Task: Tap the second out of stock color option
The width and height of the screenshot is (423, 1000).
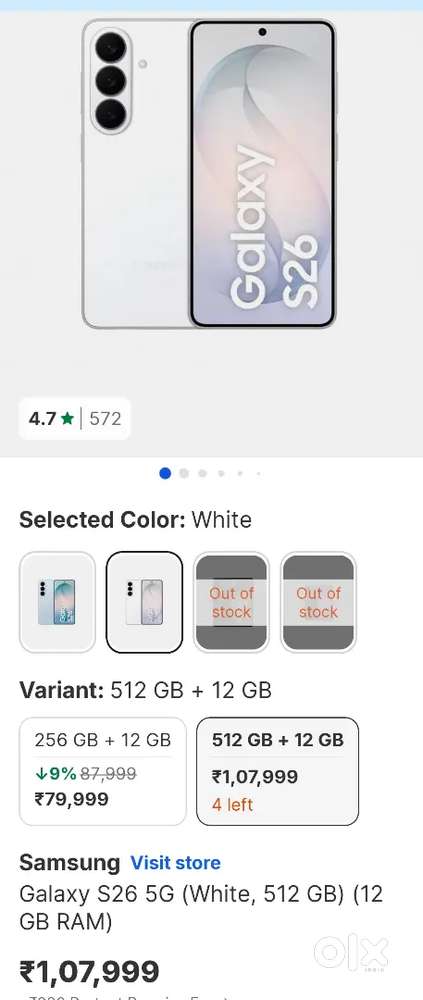Action: 318,602
